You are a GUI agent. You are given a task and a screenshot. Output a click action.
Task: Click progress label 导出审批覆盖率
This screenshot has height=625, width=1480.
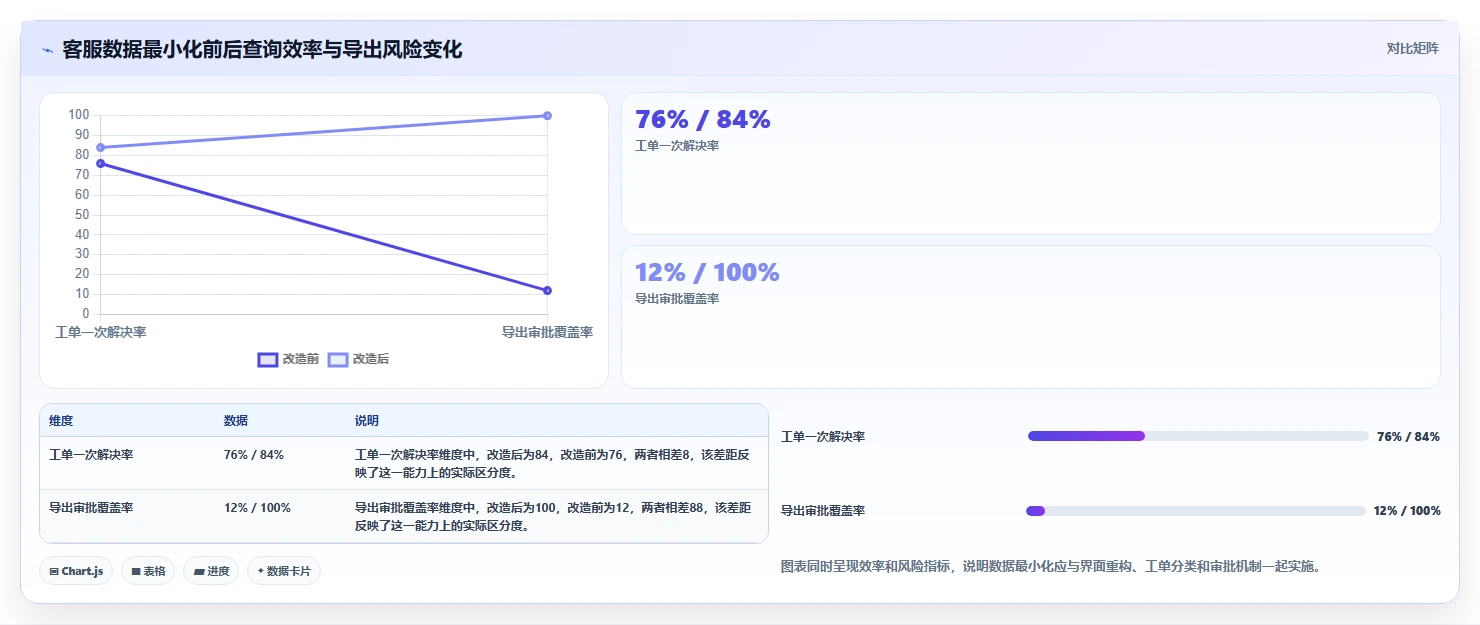[x=823, y=511]
